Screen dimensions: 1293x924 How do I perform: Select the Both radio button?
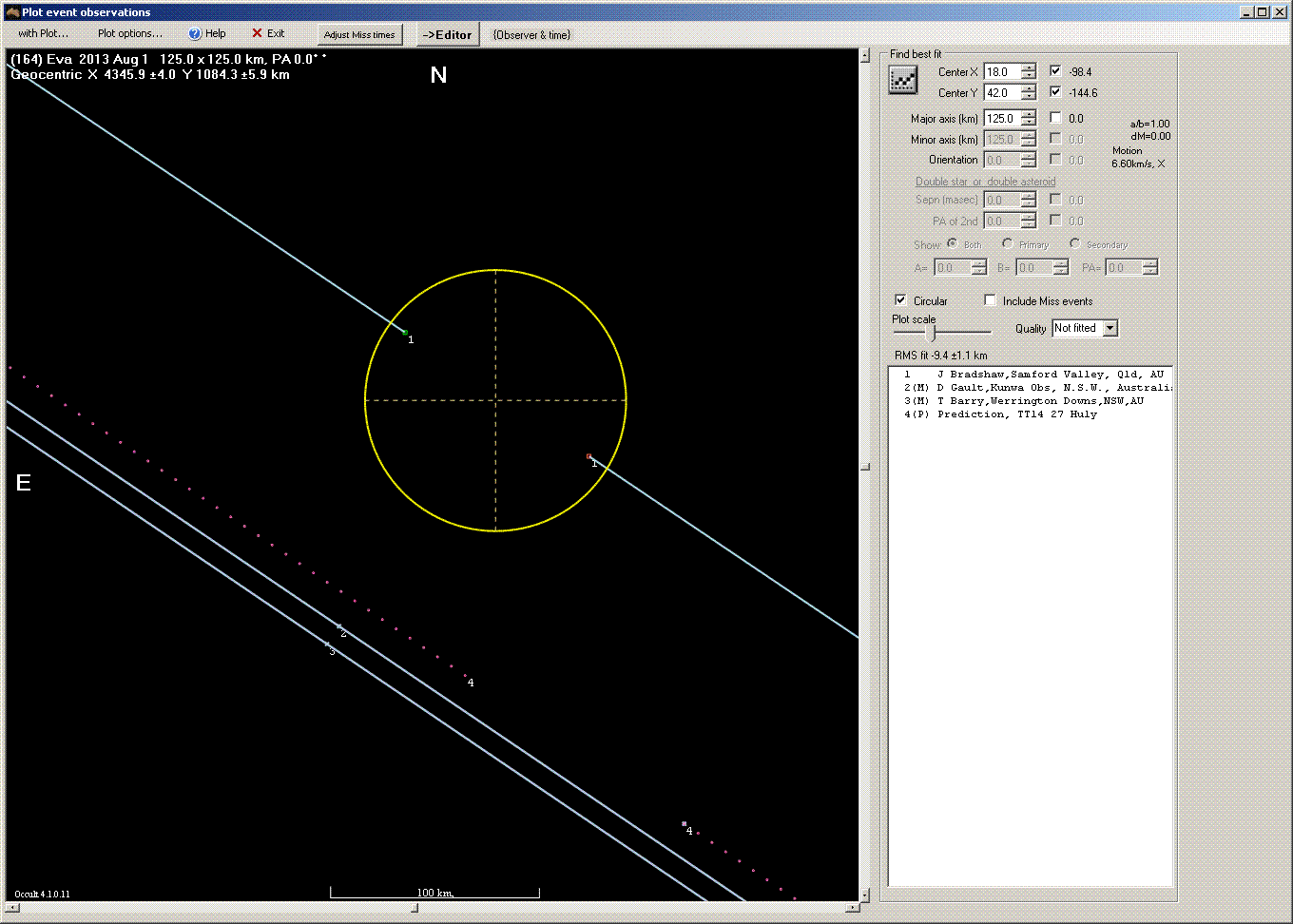click(952, 243)
